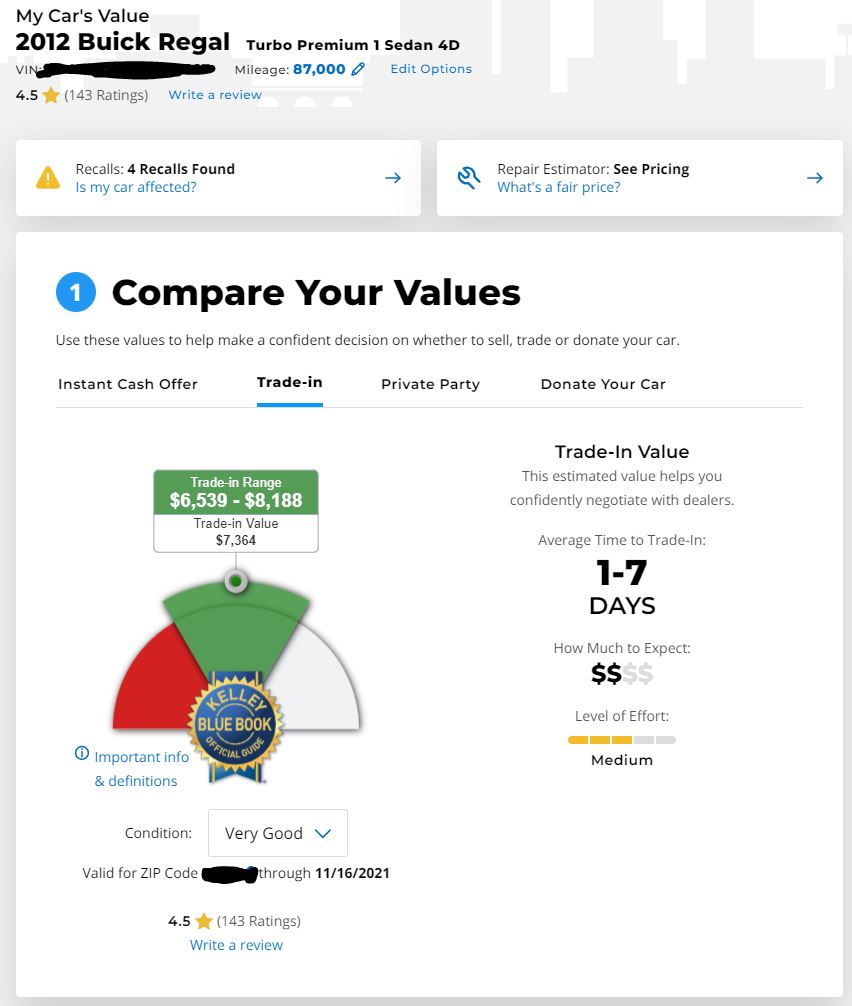The height and width of the screenshot is (1006, 852).
Task: Click the pencil icon to edit mileage
Action: click(x=359, y=69)
